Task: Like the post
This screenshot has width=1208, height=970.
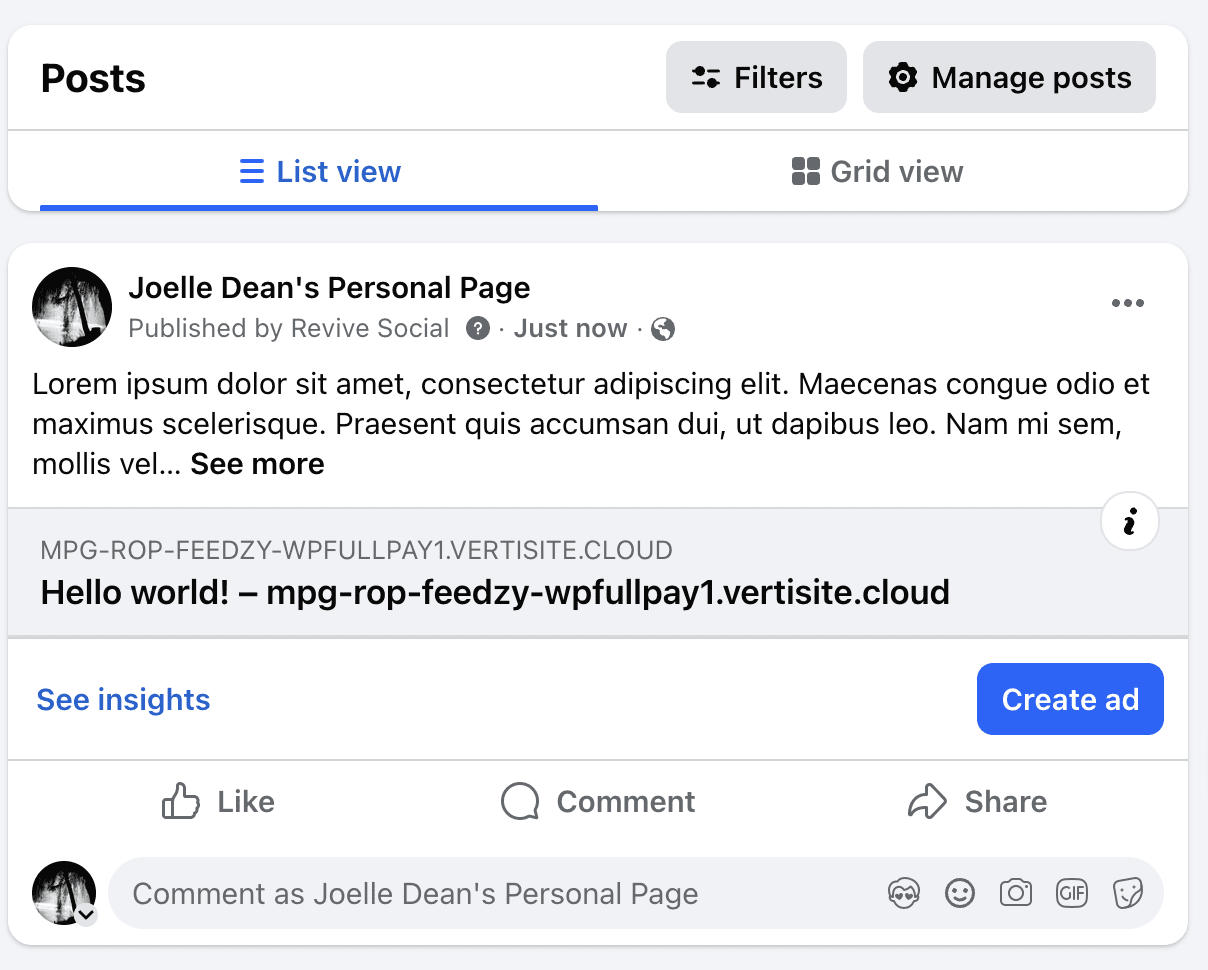Action: 218,802
